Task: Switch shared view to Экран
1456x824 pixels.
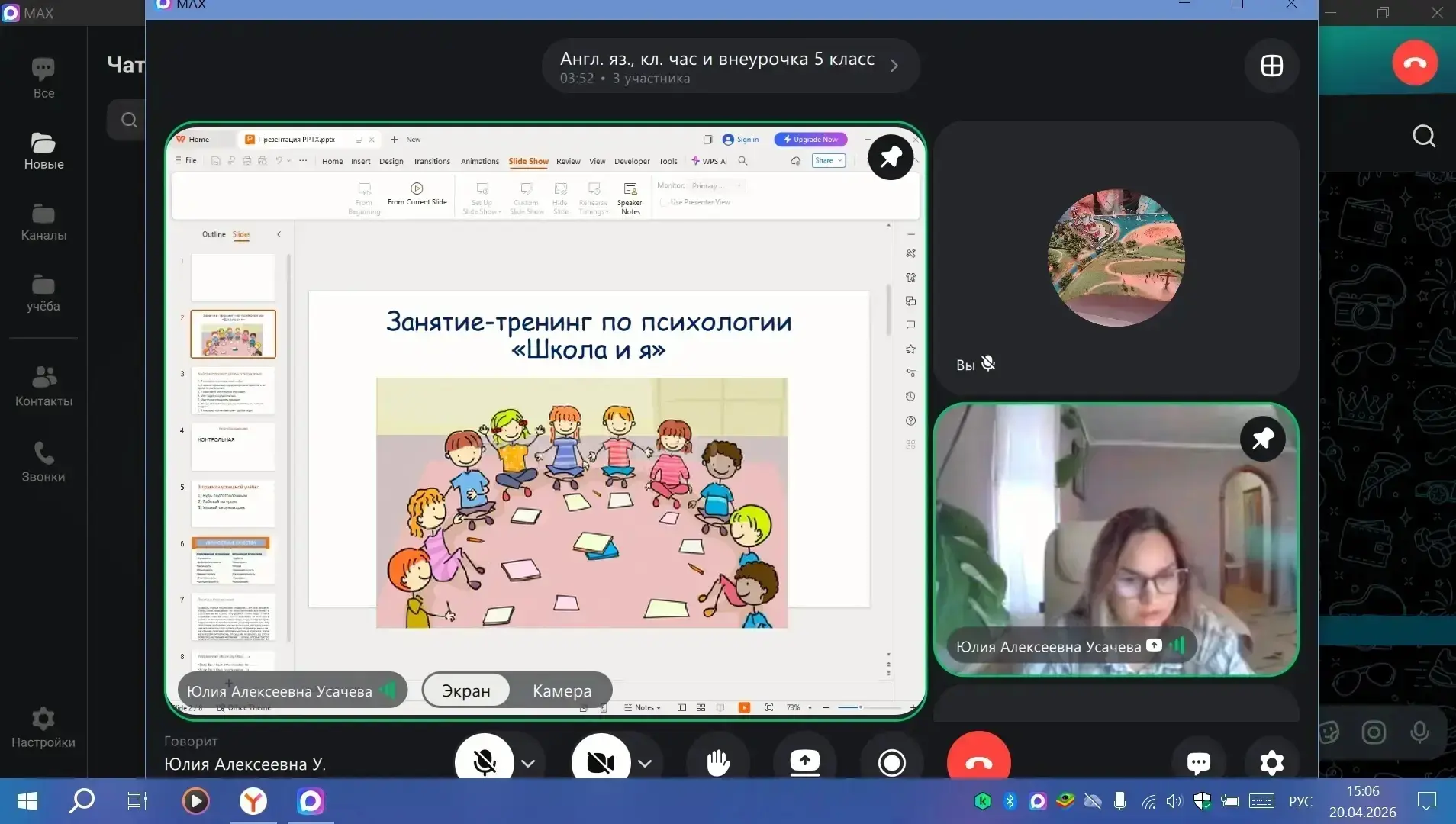Action: point(466,690)
